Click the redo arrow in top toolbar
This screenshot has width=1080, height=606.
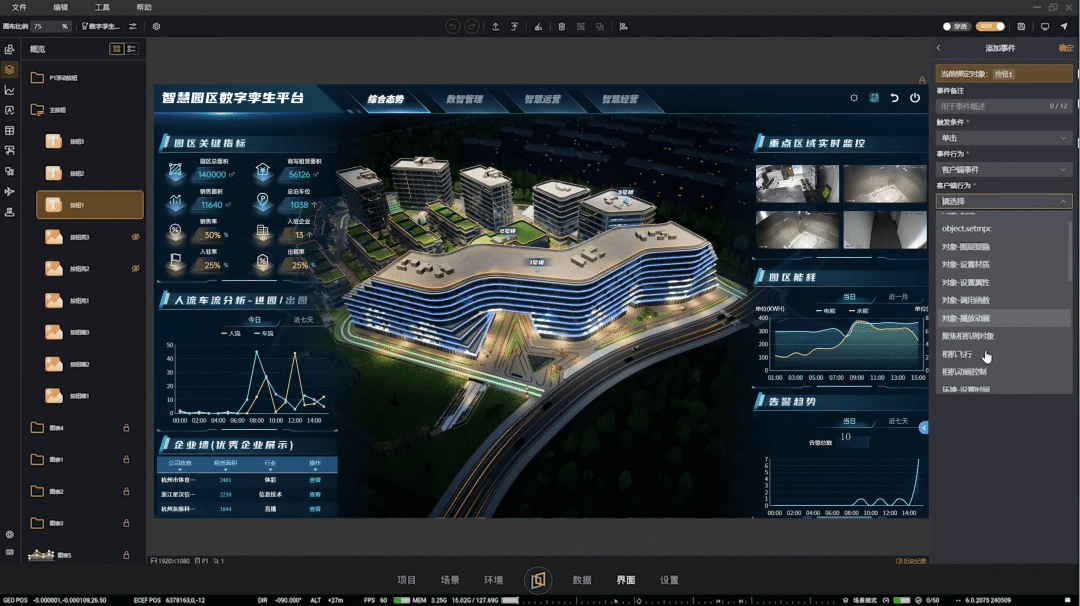471,26
